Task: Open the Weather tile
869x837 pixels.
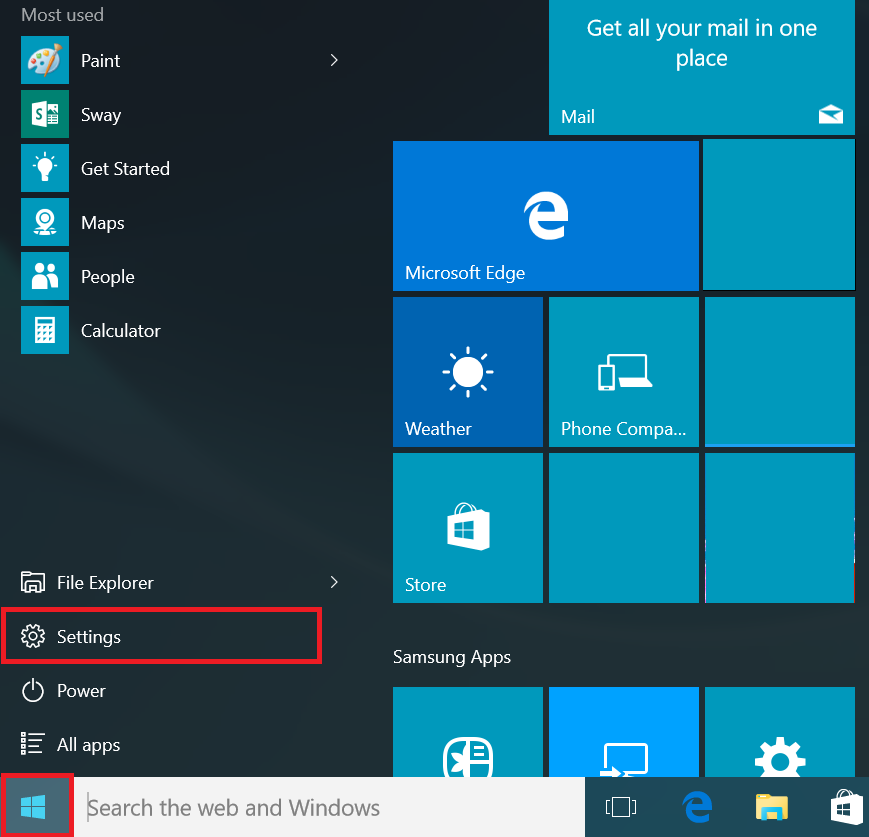Action: (468, 371)
